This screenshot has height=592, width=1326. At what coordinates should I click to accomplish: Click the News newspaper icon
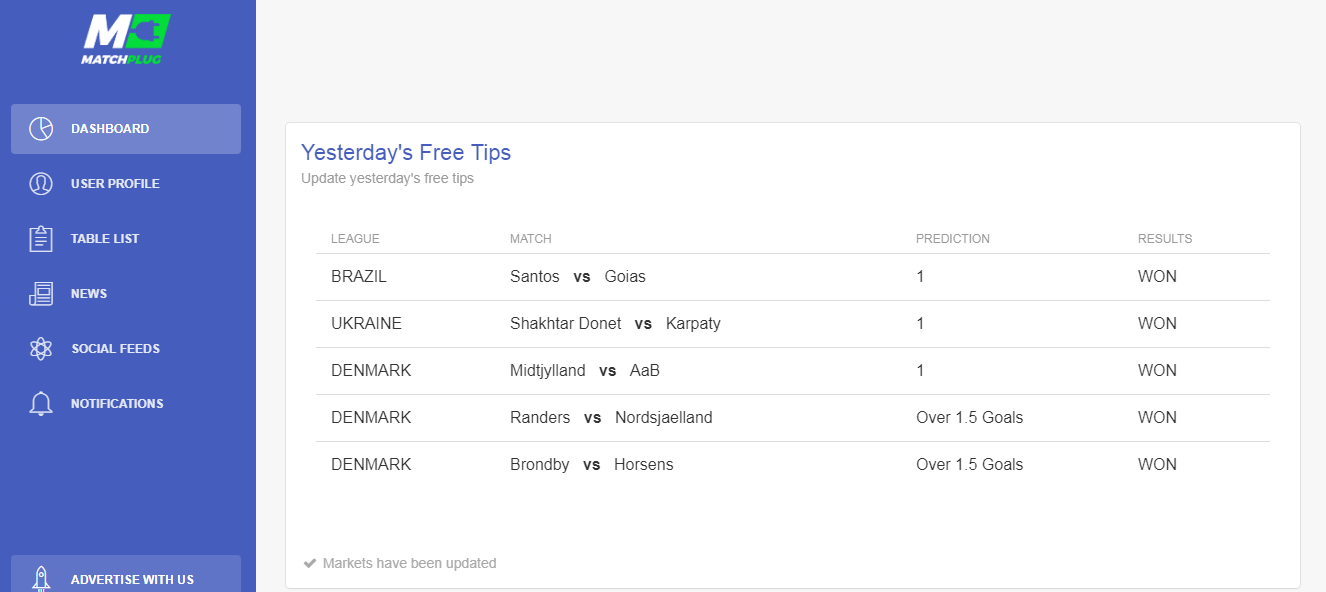(41, 294)
